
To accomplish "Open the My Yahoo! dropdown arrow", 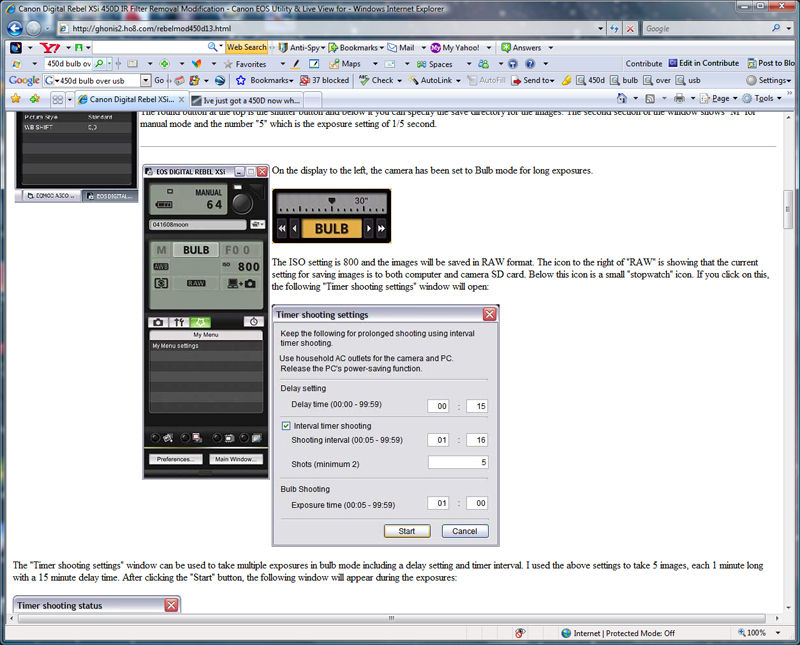I will 489,48.
